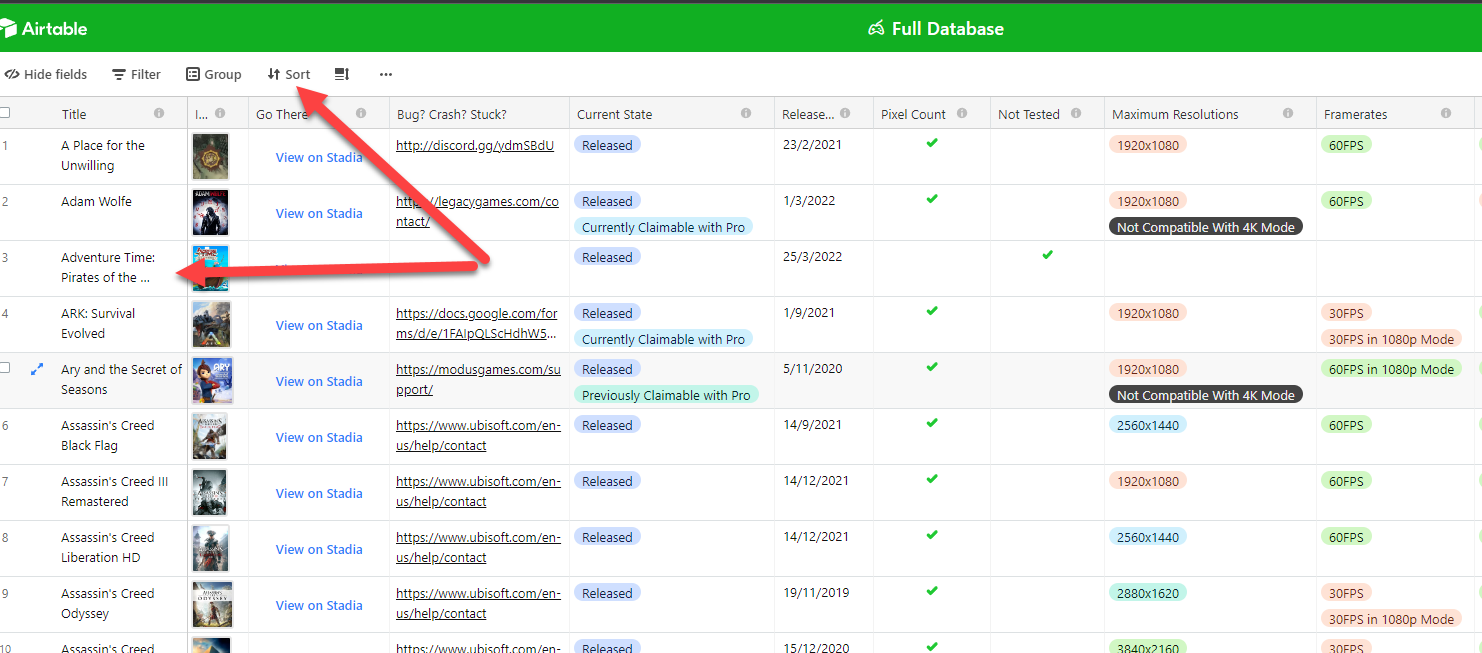
Task: Open the three-dot more options menu
Action: point(386,74)
